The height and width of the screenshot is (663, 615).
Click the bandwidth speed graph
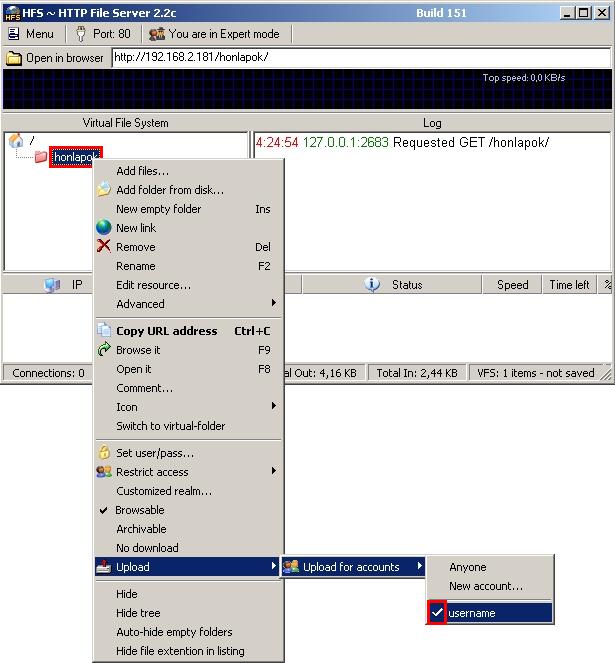tap(308, 89)
